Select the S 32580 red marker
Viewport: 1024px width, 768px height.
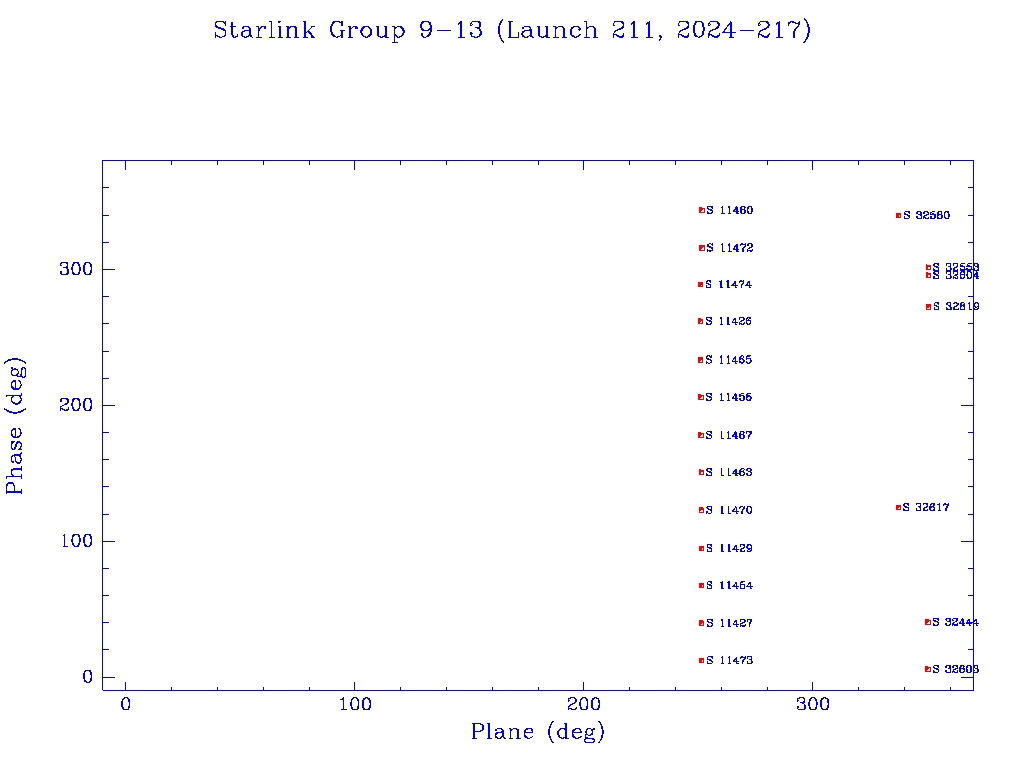coord(898,215)
